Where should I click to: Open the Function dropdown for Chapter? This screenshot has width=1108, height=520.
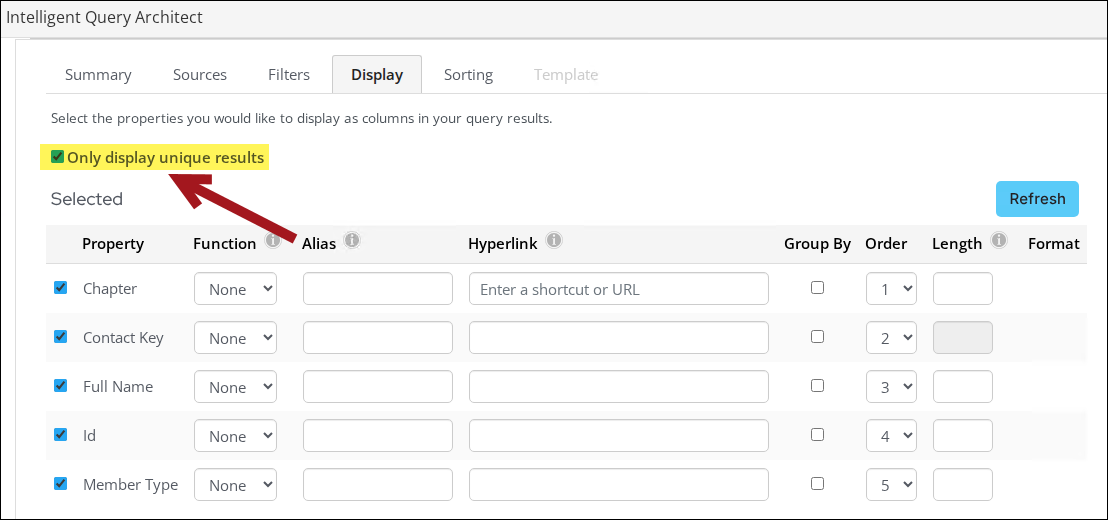[235, 289]
